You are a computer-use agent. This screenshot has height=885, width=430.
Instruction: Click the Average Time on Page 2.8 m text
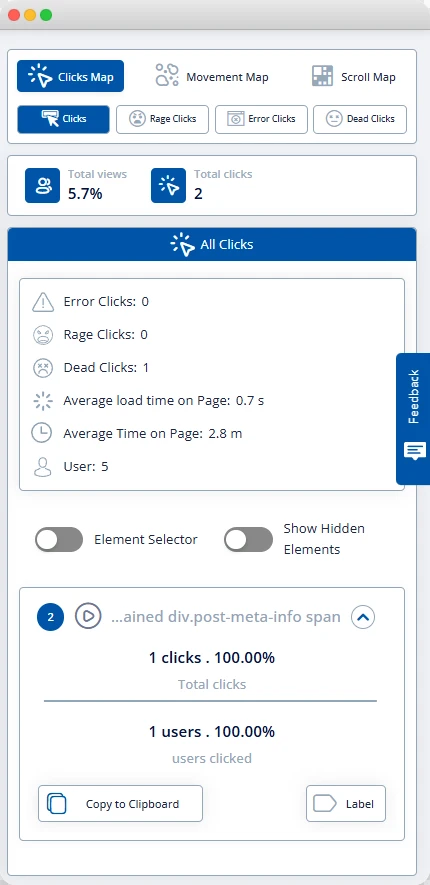click(x=152, y=434)
